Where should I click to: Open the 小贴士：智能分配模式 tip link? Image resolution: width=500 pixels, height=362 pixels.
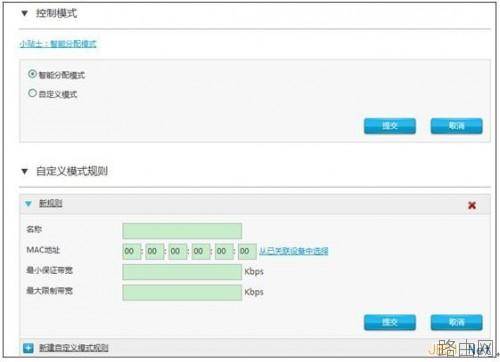58,44
